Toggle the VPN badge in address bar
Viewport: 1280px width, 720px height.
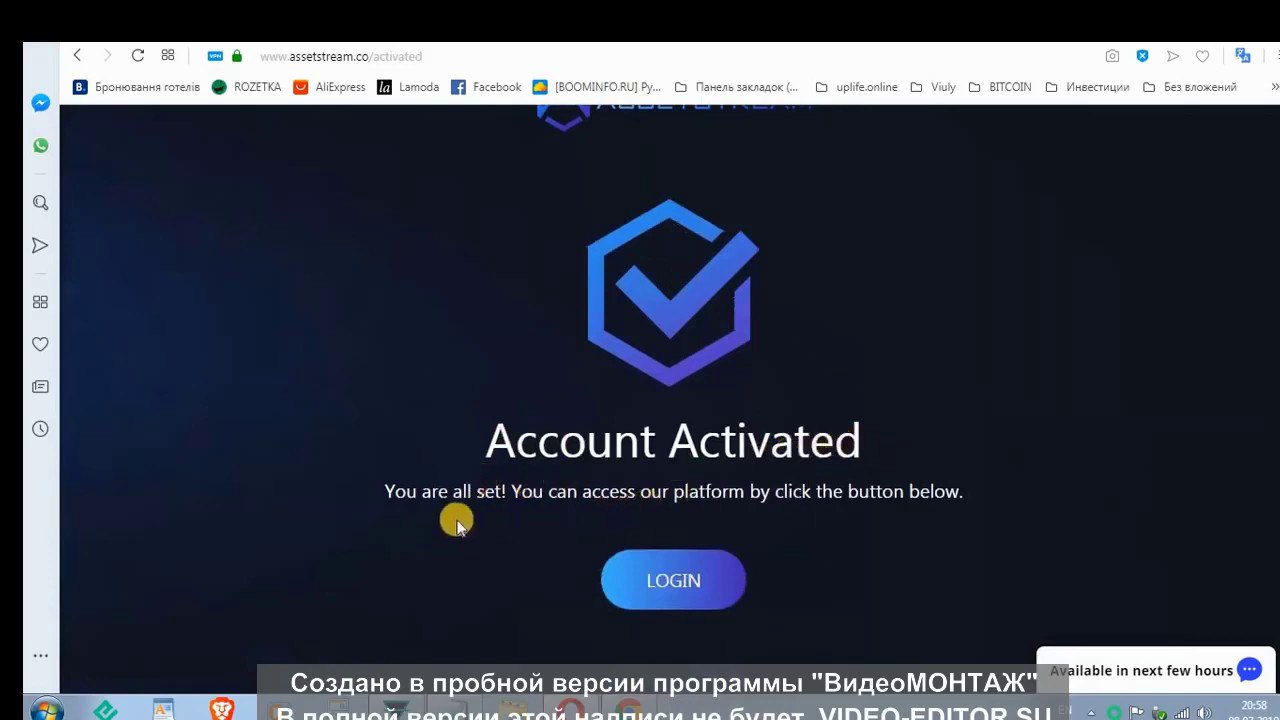pyautogui.click(x=214, y=56)
